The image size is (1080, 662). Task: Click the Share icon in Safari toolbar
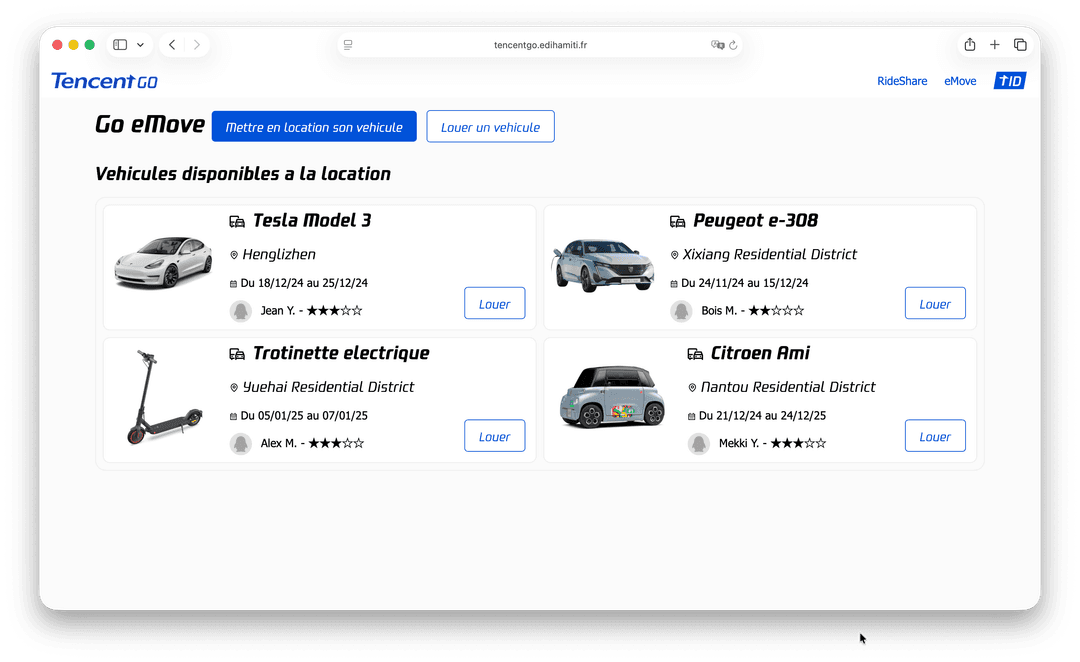pyautogui.click(x=969, y=45)
